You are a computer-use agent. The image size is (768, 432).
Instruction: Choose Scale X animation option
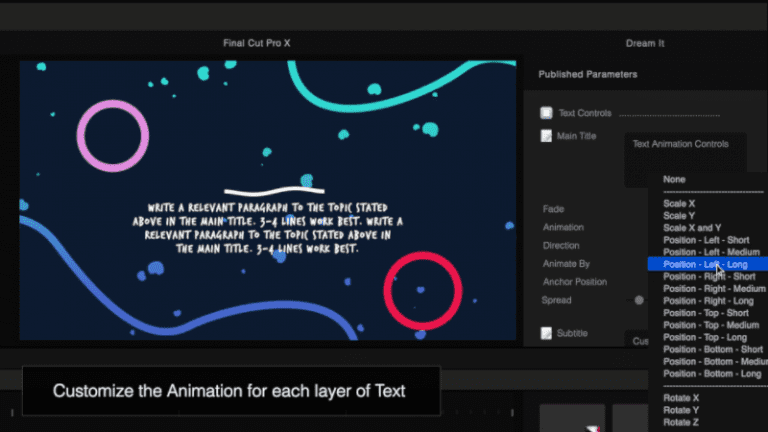pos(679,203)
